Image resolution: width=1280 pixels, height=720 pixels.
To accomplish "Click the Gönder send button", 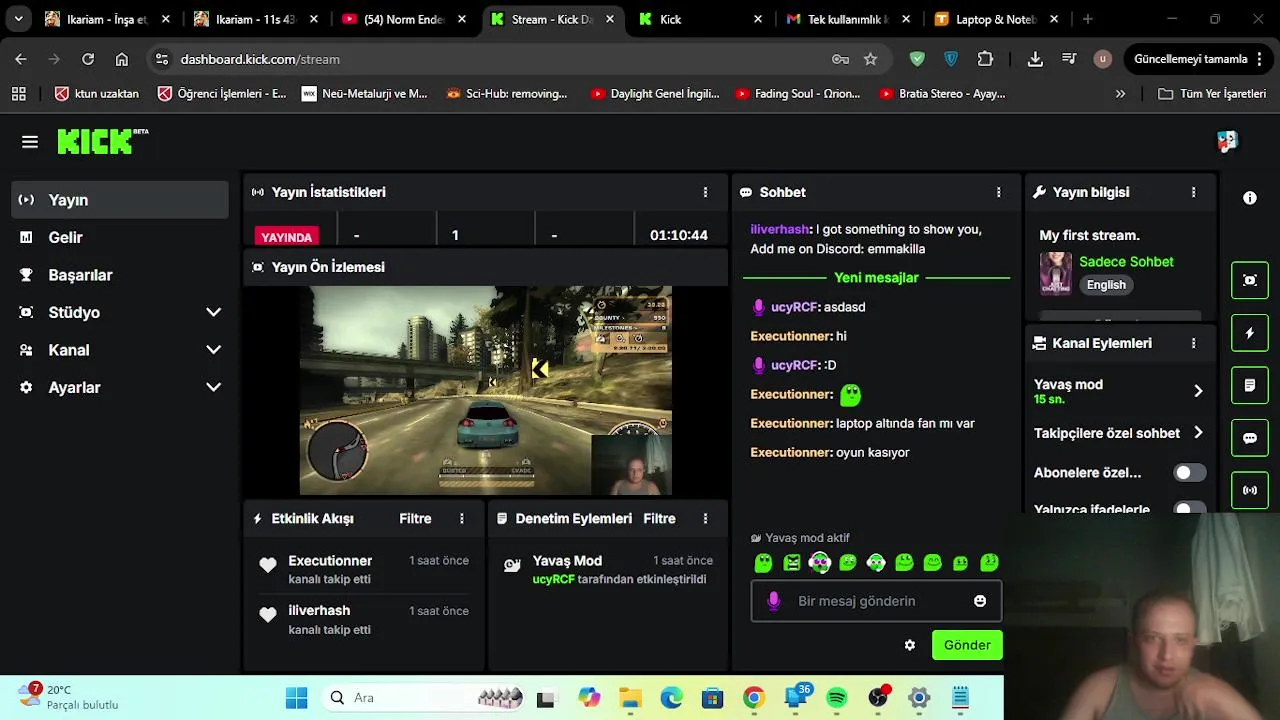I will pyautogui.click(x=967, y=645).
